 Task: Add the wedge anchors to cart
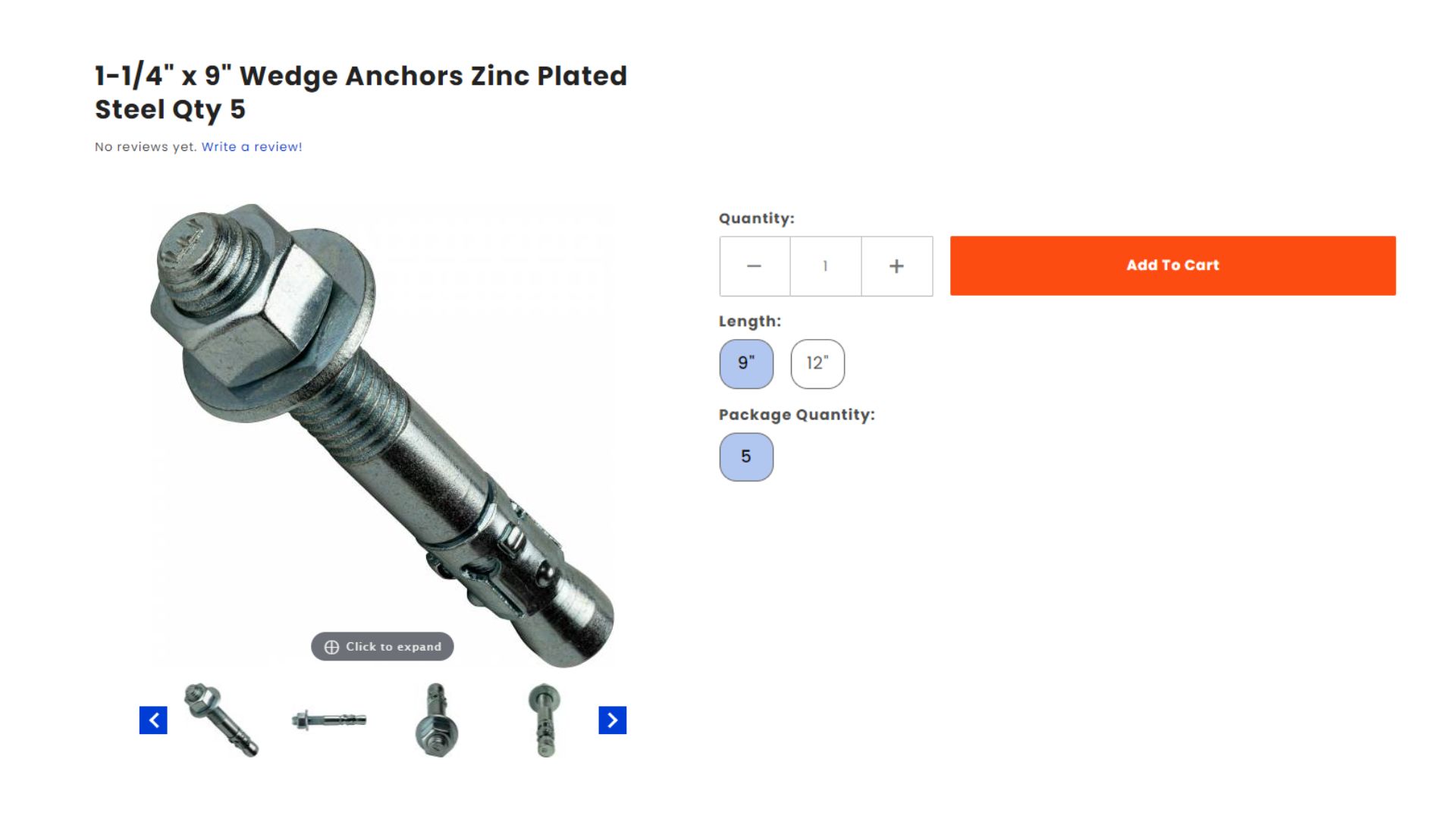[x=1172, y=265]
